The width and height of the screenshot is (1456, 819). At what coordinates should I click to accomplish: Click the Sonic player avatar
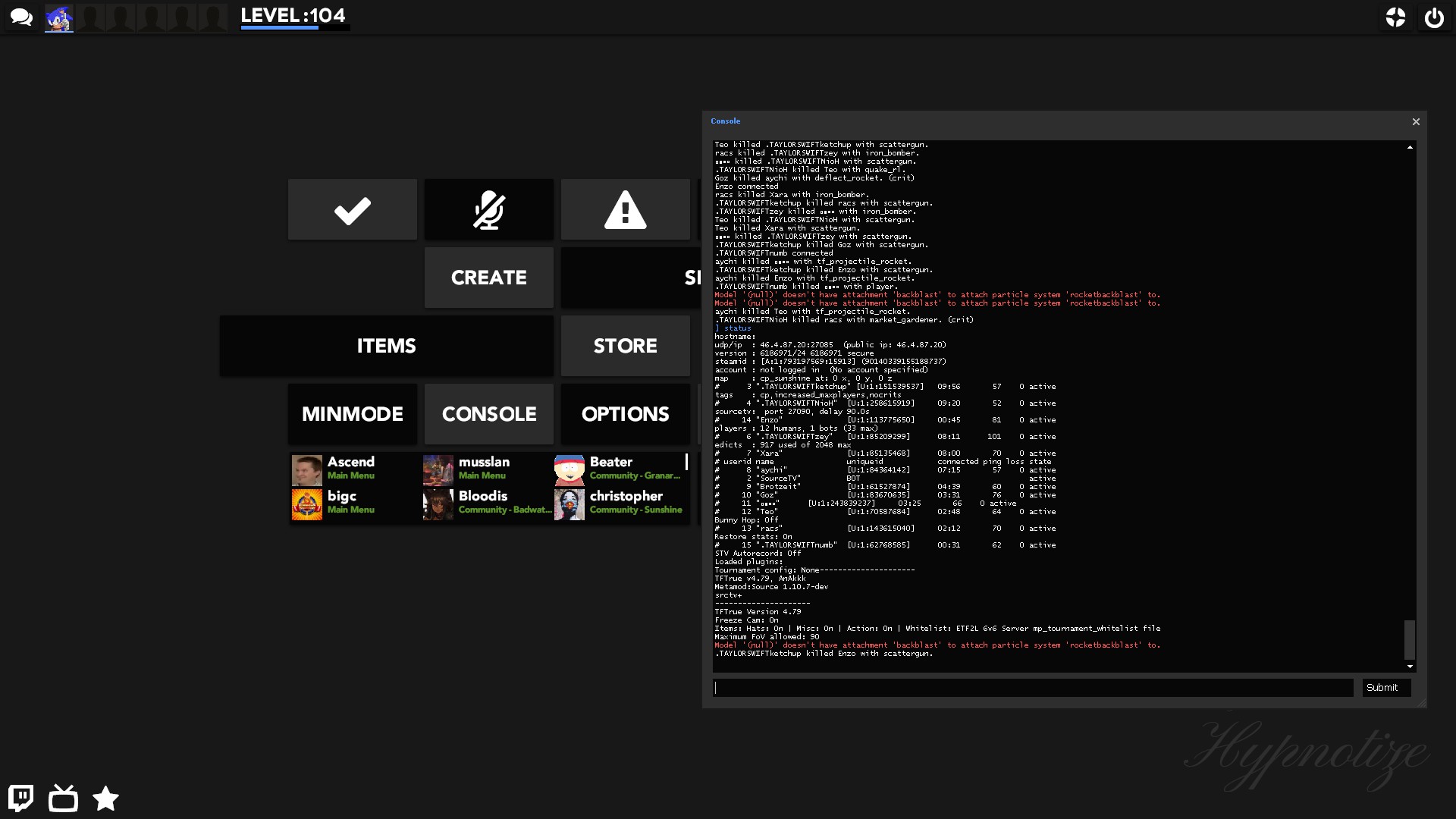tap(59, 17)
